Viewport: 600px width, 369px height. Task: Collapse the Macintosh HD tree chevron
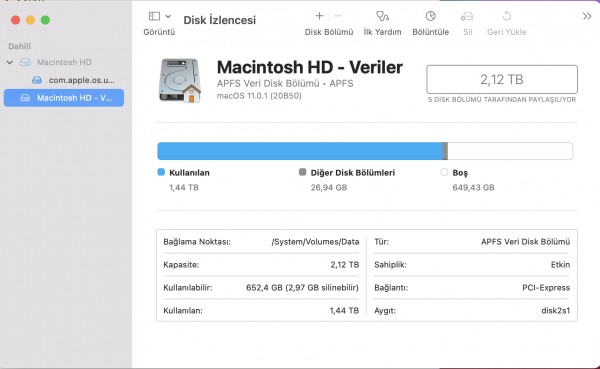pyautogui.click(x=10, y=62)
